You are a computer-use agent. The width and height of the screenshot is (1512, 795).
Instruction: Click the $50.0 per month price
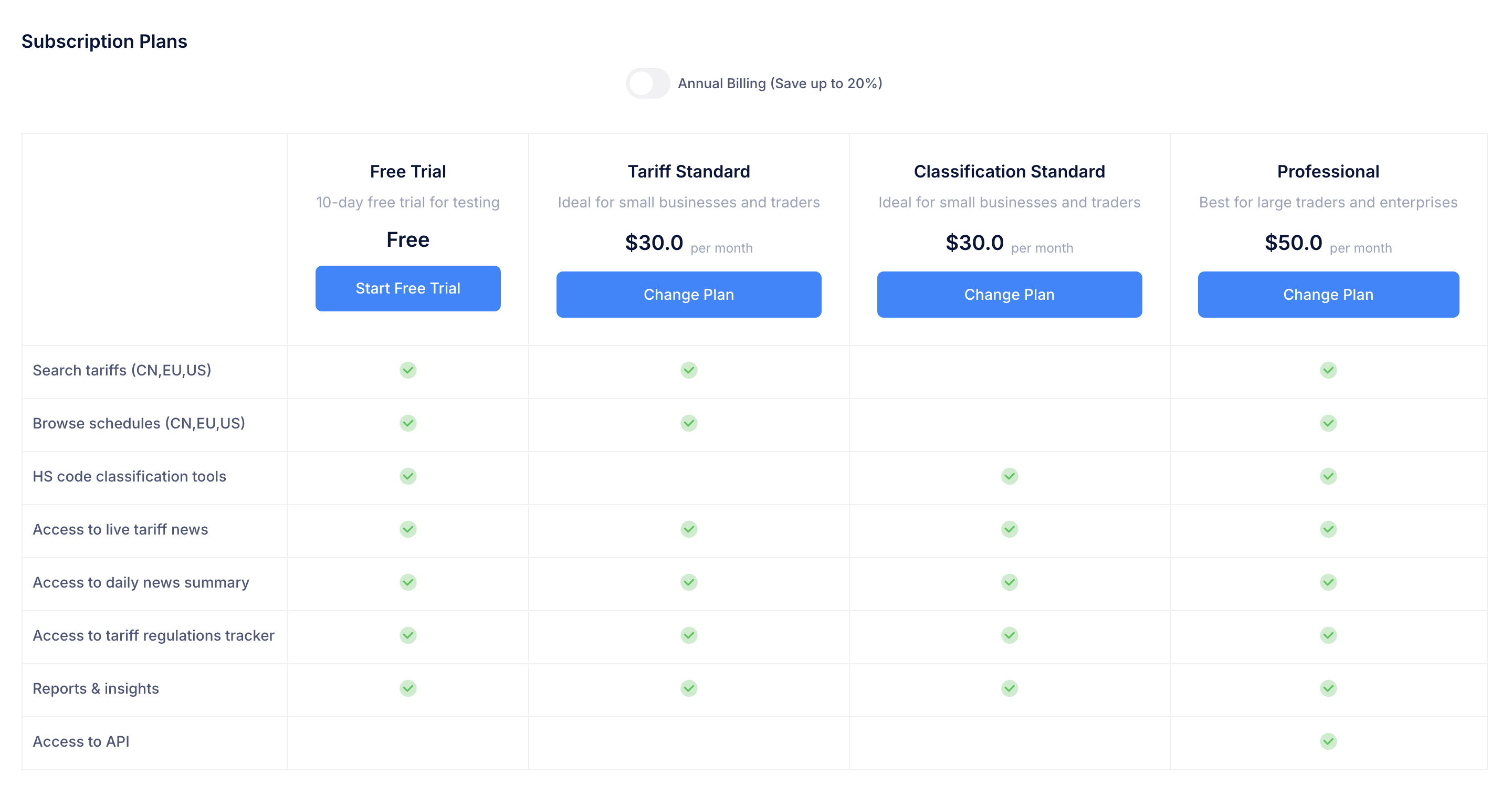point(1327,243)
